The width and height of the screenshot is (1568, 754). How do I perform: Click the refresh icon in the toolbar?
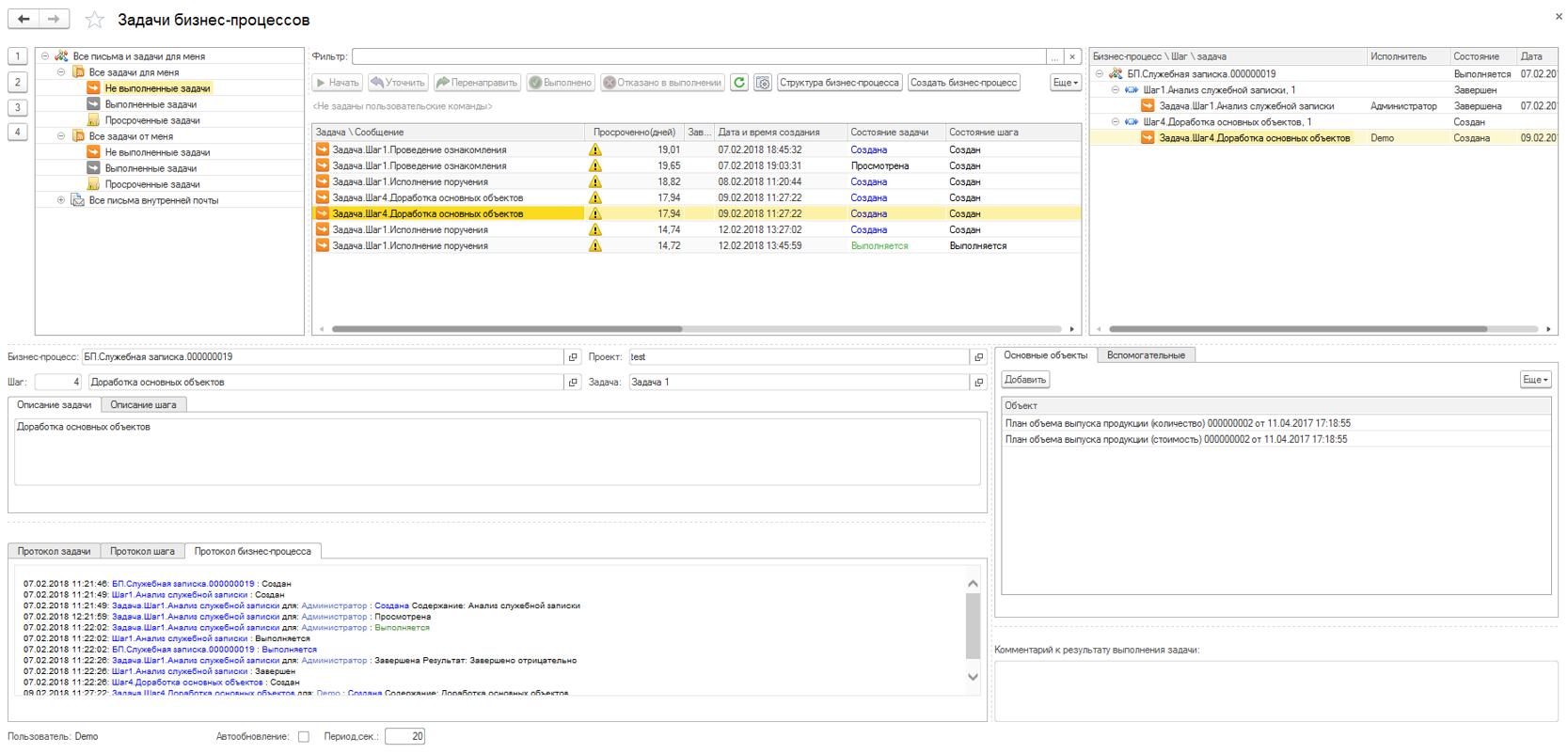click(739, 83)
